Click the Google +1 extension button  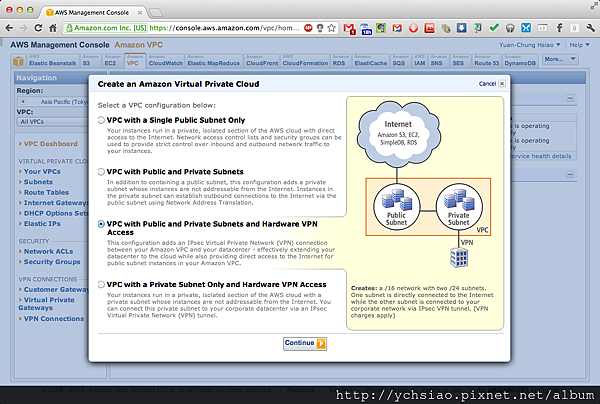[x=542, y=28]
